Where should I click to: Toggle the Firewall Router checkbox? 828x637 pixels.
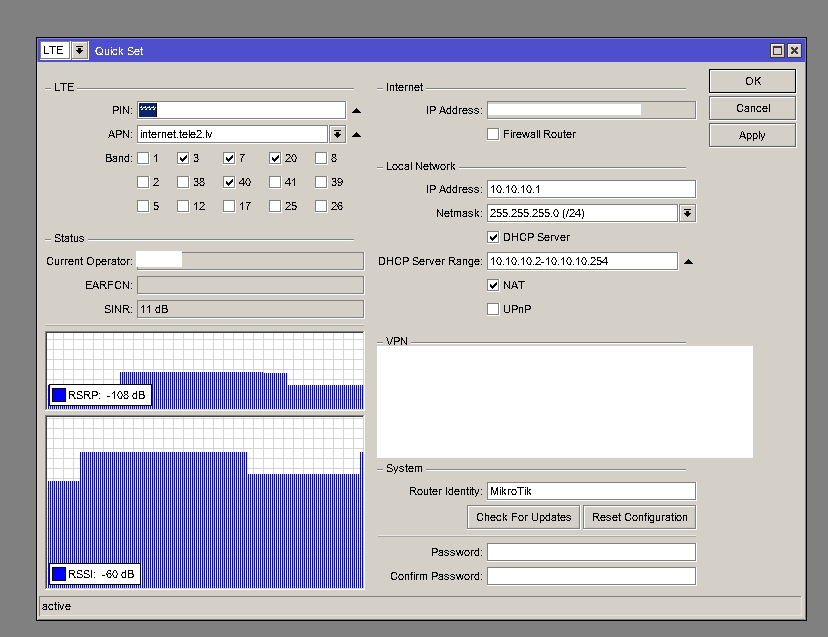493,134
